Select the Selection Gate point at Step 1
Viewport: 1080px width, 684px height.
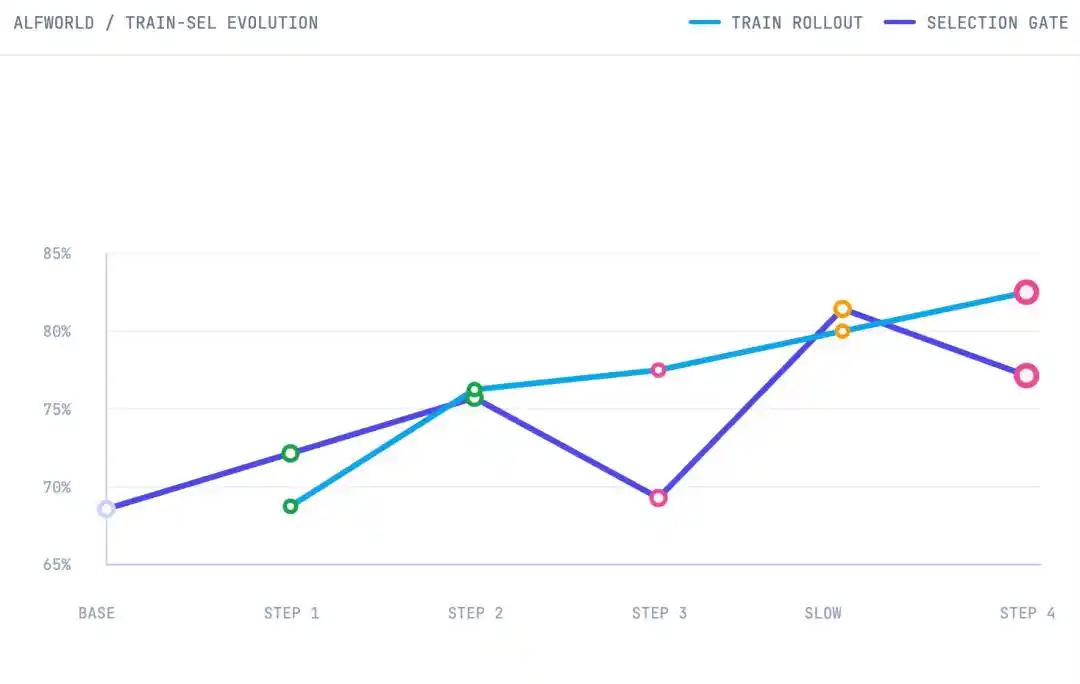click(x=291, y=453)
